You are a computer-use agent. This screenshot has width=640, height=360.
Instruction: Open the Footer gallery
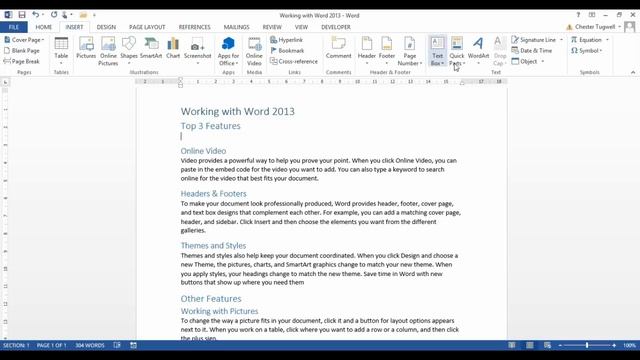point(387,51)
